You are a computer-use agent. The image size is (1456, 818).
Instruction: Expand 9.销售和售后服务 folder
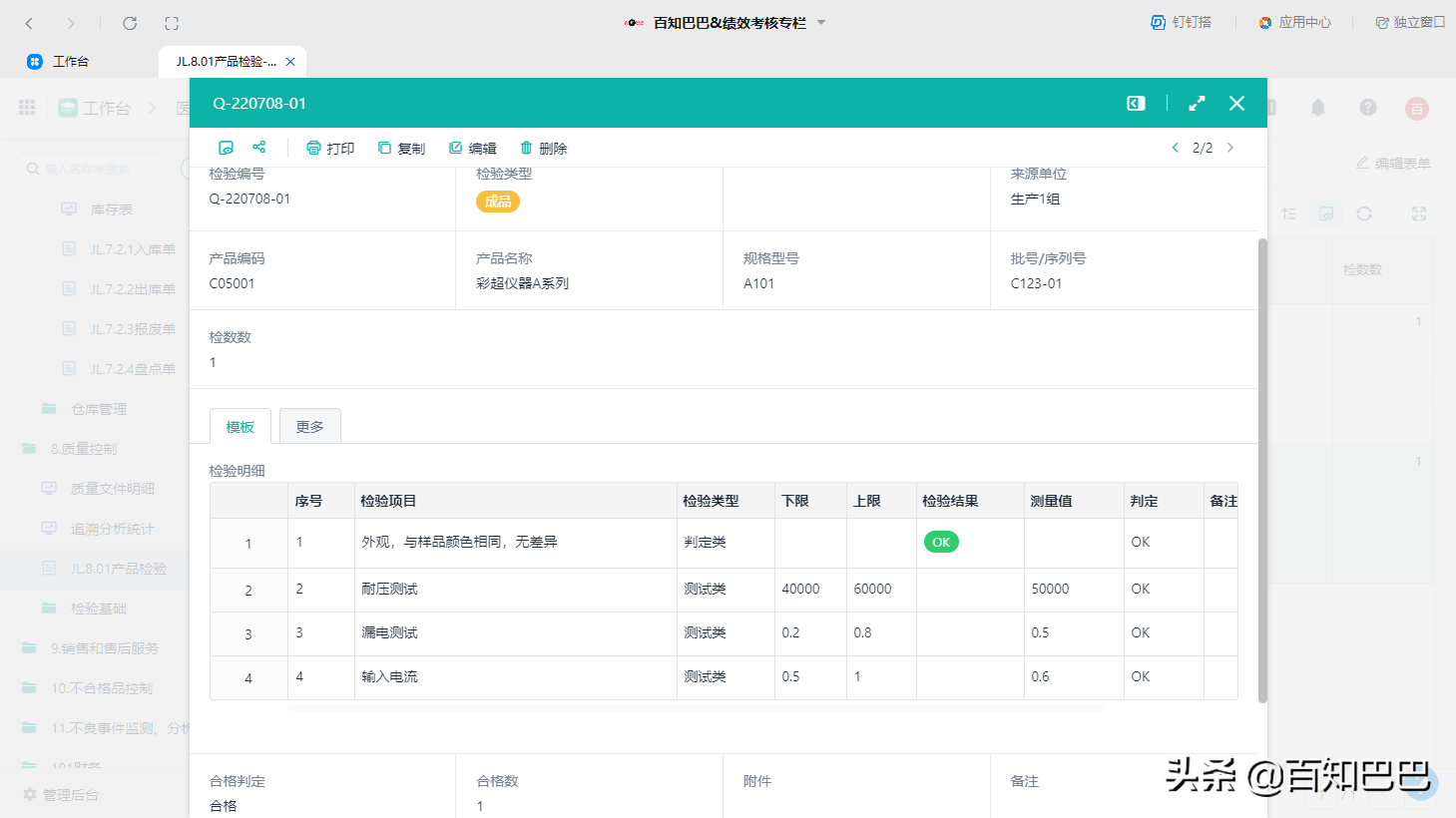pyautogui.click(x=105, y=648)
